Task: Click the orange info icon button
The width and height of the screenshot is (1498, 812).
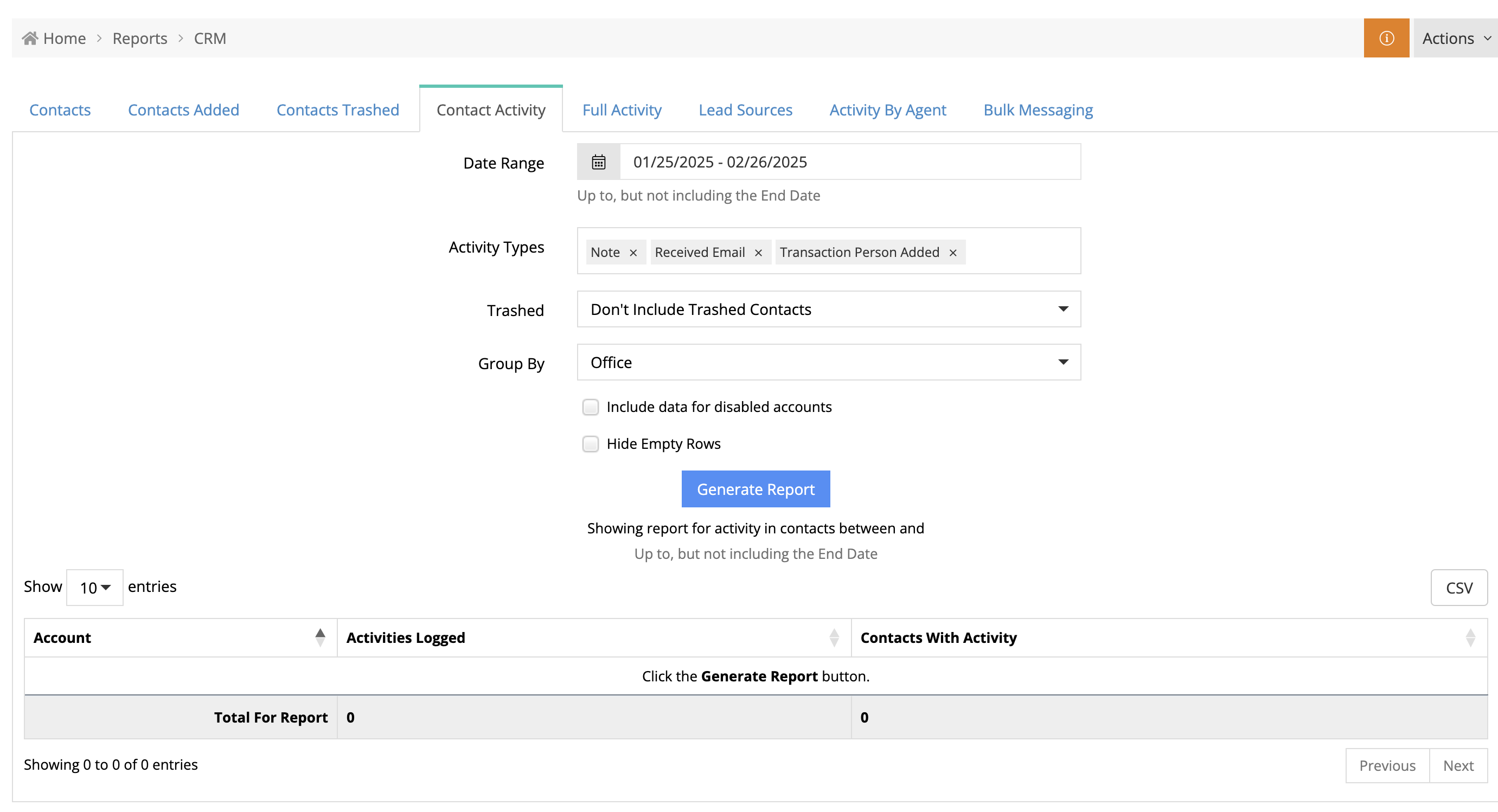Action: click(x=1386, y=38)
